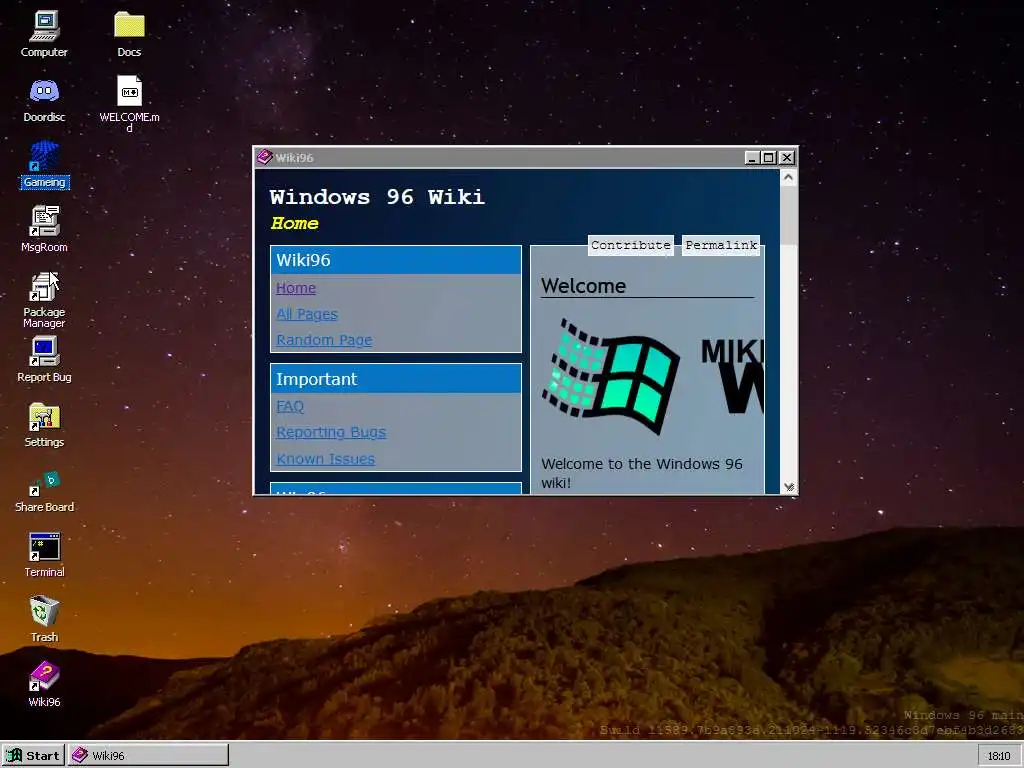Select the Gameing desktop shortcut

click(44, 165)
